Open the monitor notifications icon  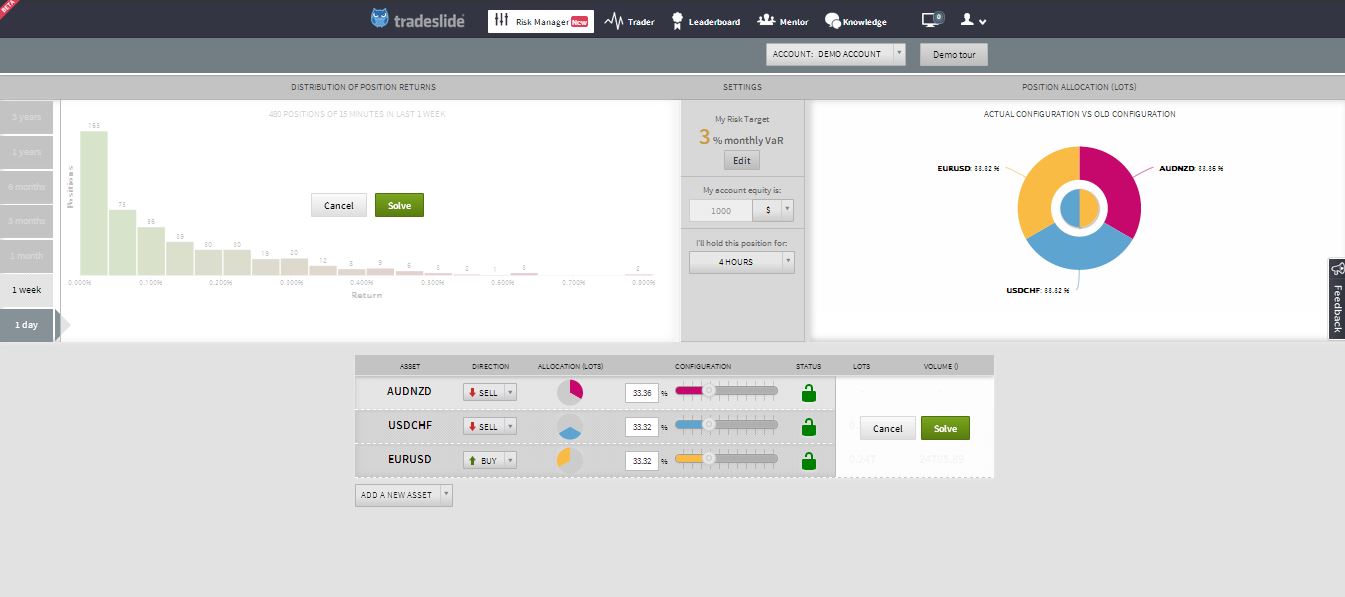(x=932, y=20)
